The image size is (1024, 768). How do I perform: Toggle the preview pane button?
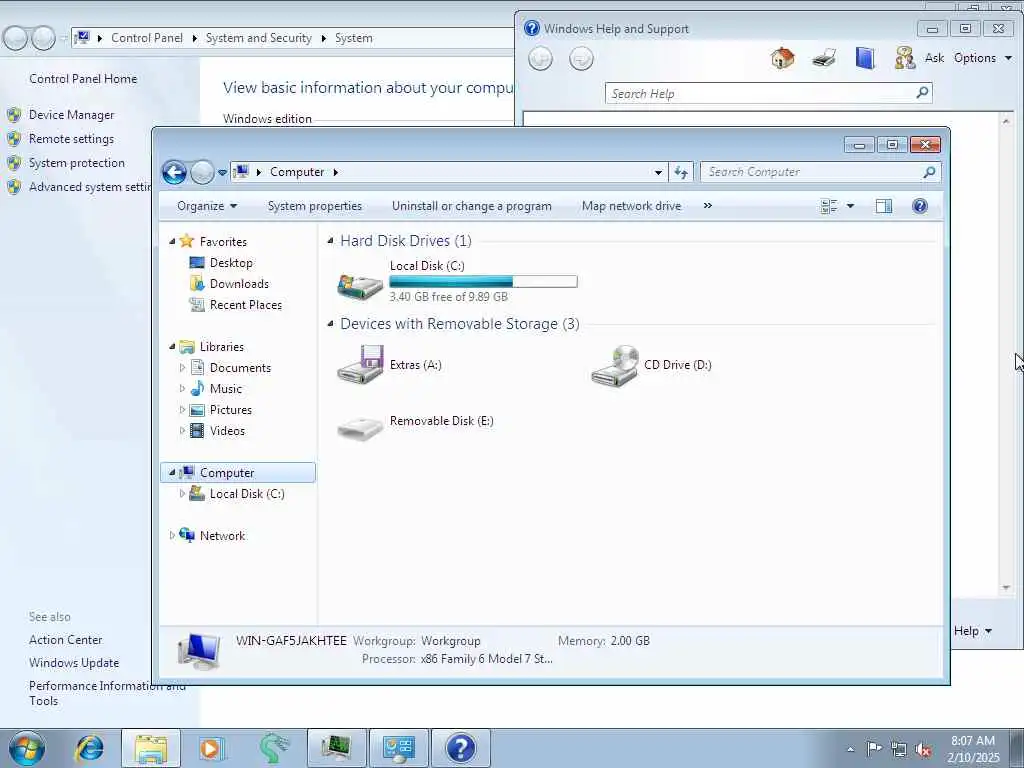[884, 206]
